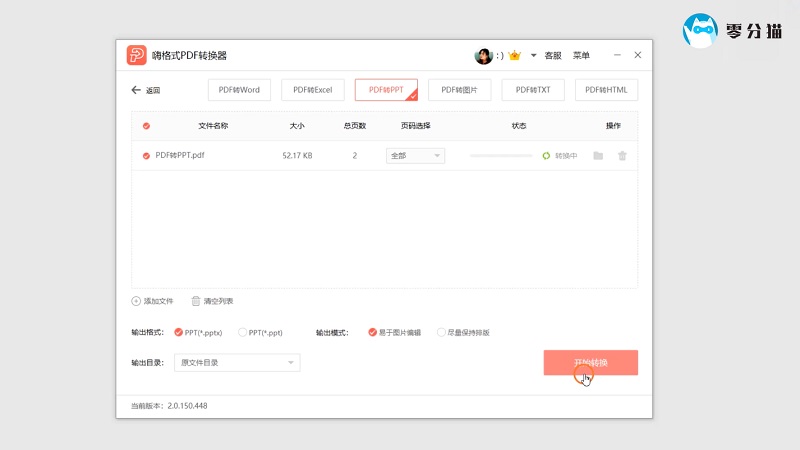Expand the account dropdown arrow
This screenshot has height=450, width=800.
click(x=533, y=55)
